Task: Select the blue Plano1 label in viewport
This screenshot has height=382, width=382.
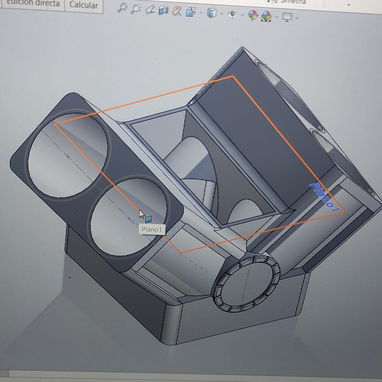Action: [x=324, y=196]
